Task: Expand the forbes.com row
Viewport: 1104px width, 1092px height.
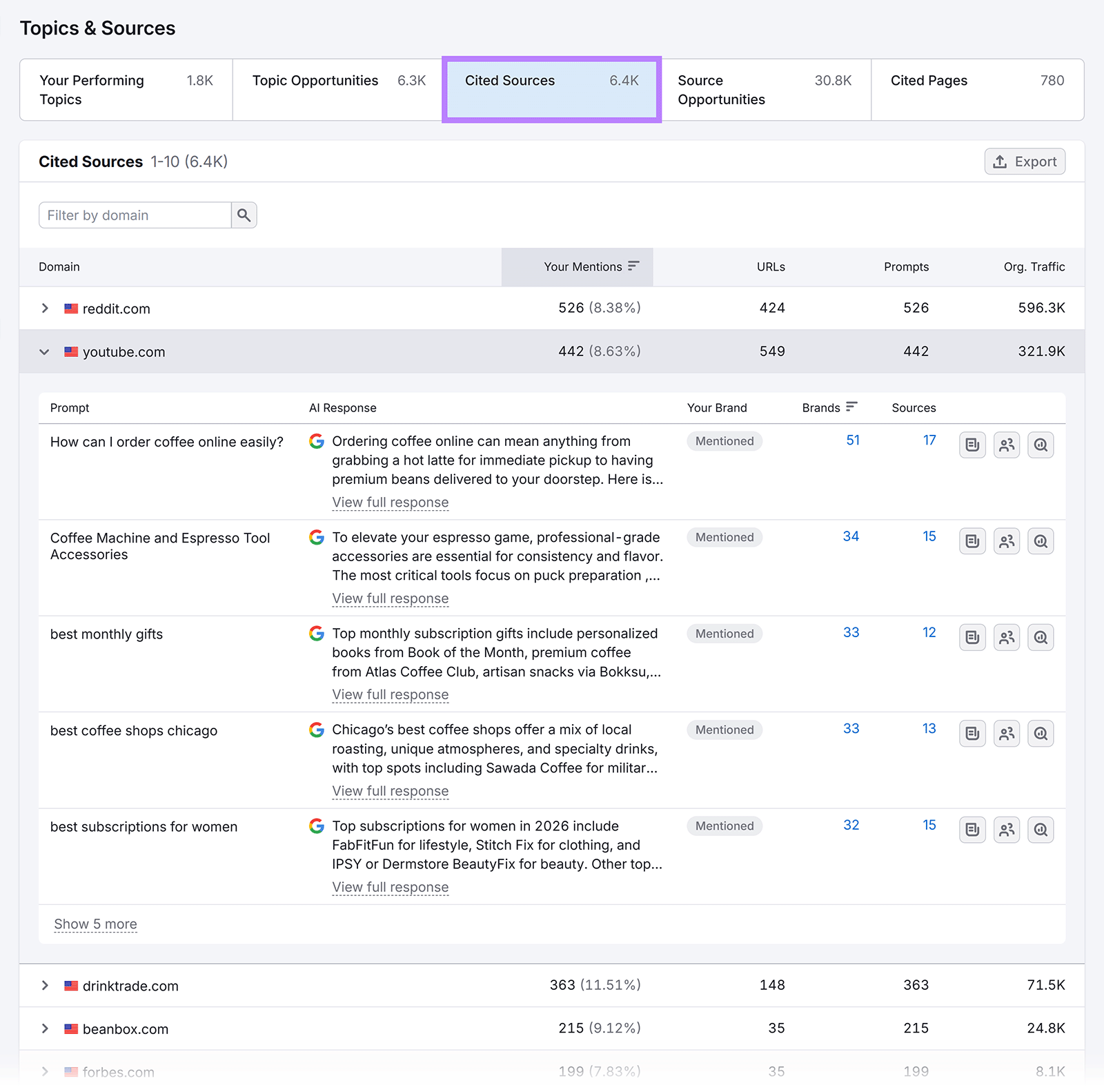Action: (45, 1072)
